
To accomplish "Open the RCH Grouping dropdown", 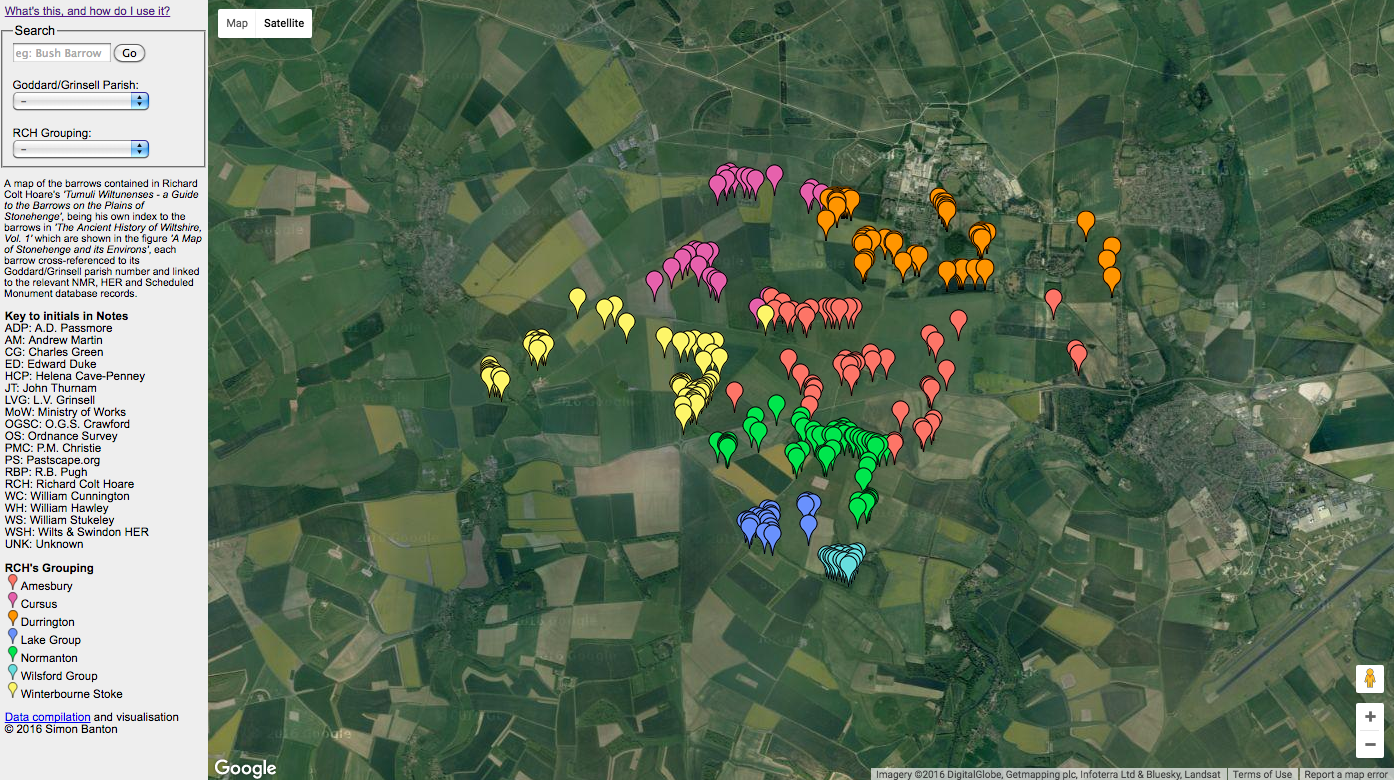I will click(x=80, y=149).
